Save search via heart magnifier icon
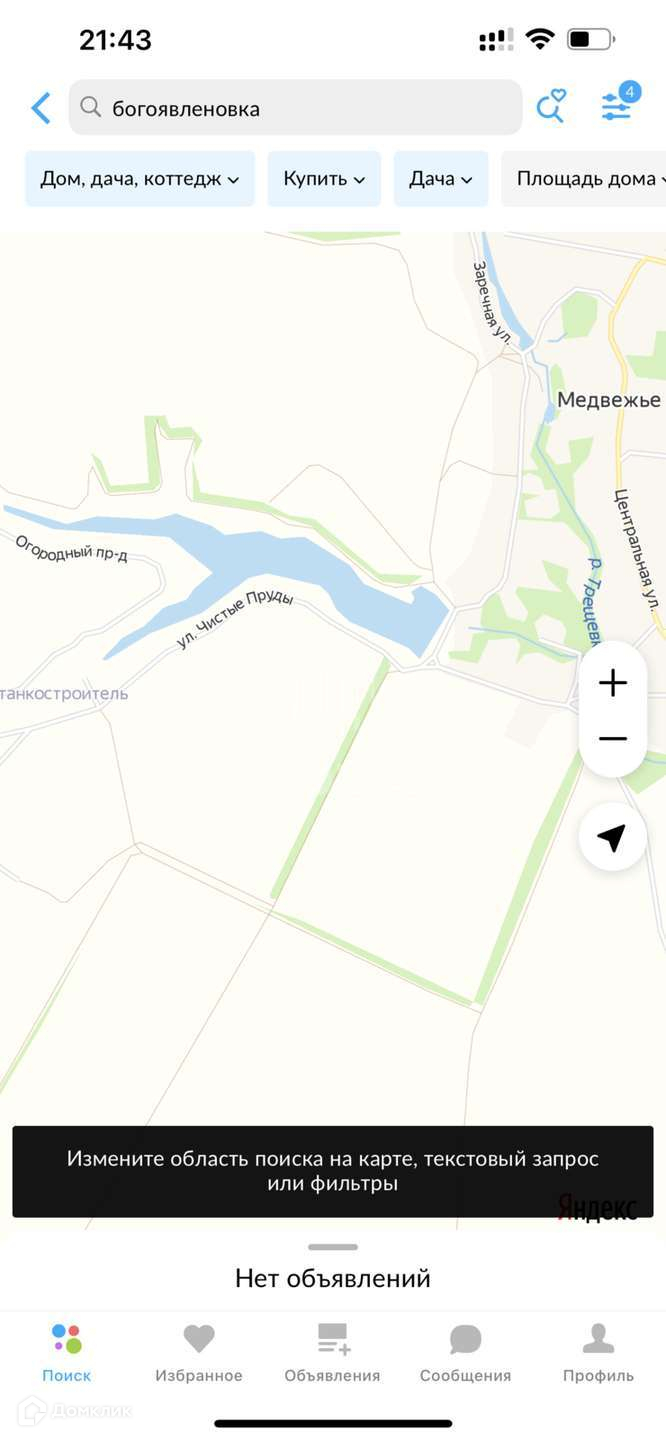Screen dimensions: 666x1440 (551, 106)
